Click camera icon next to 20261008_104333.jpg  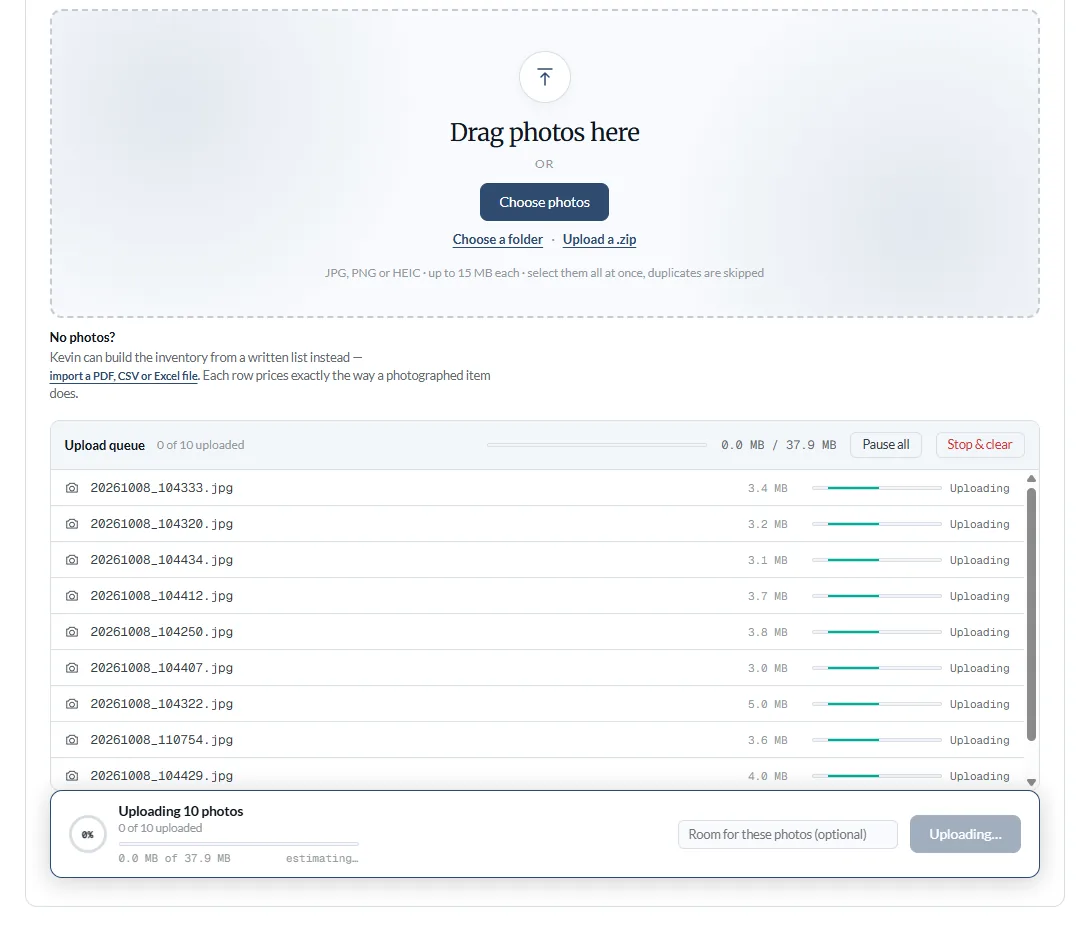(x=72, y=488)
